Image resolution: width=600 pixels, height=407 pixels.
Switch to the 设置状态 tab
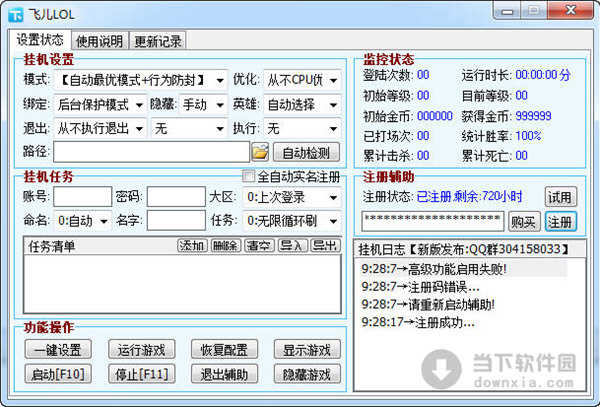click(x=40, y=39)
